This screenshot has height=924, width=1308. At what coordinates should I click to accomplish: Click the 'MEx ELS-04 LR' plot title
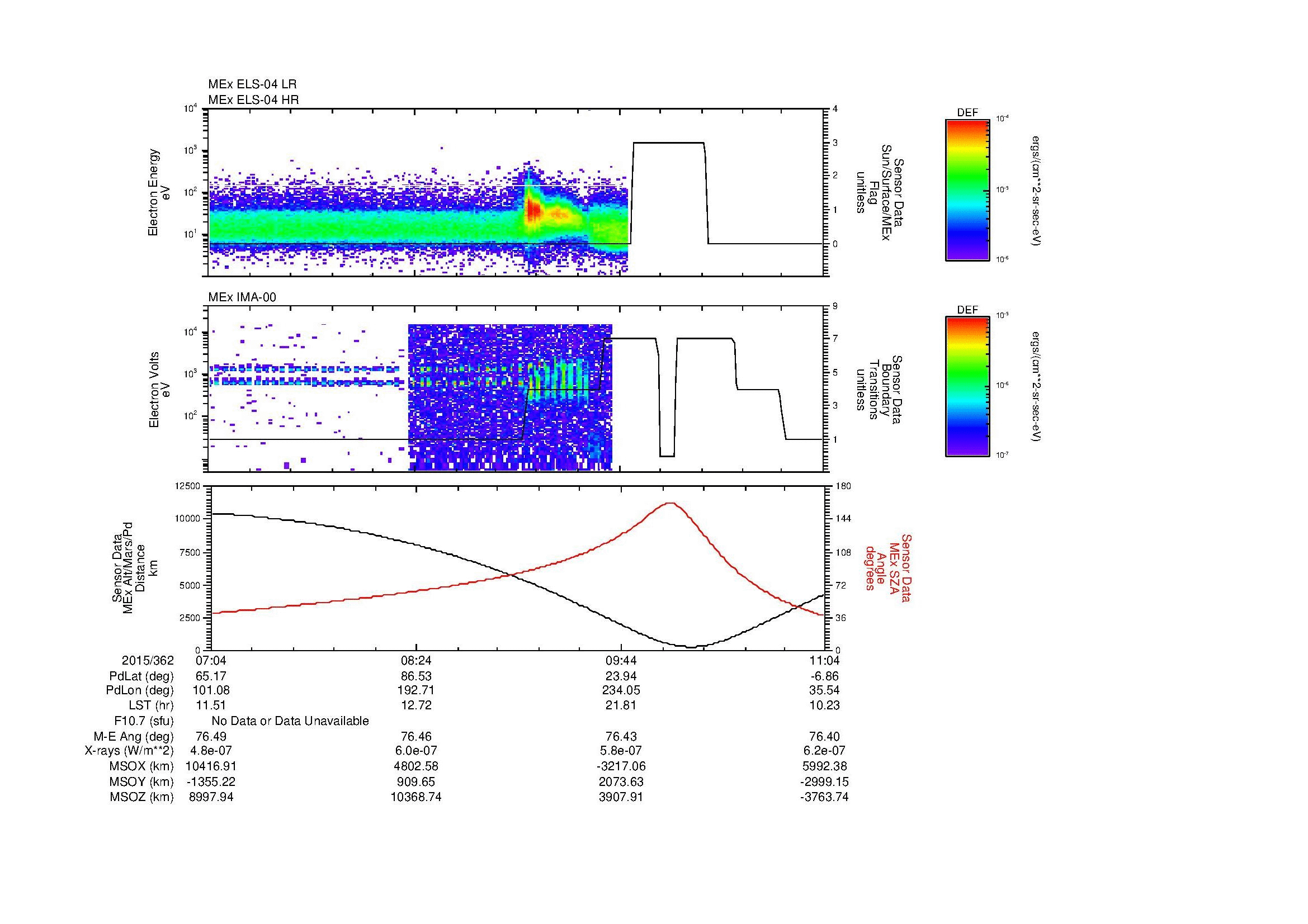(252, 84)
